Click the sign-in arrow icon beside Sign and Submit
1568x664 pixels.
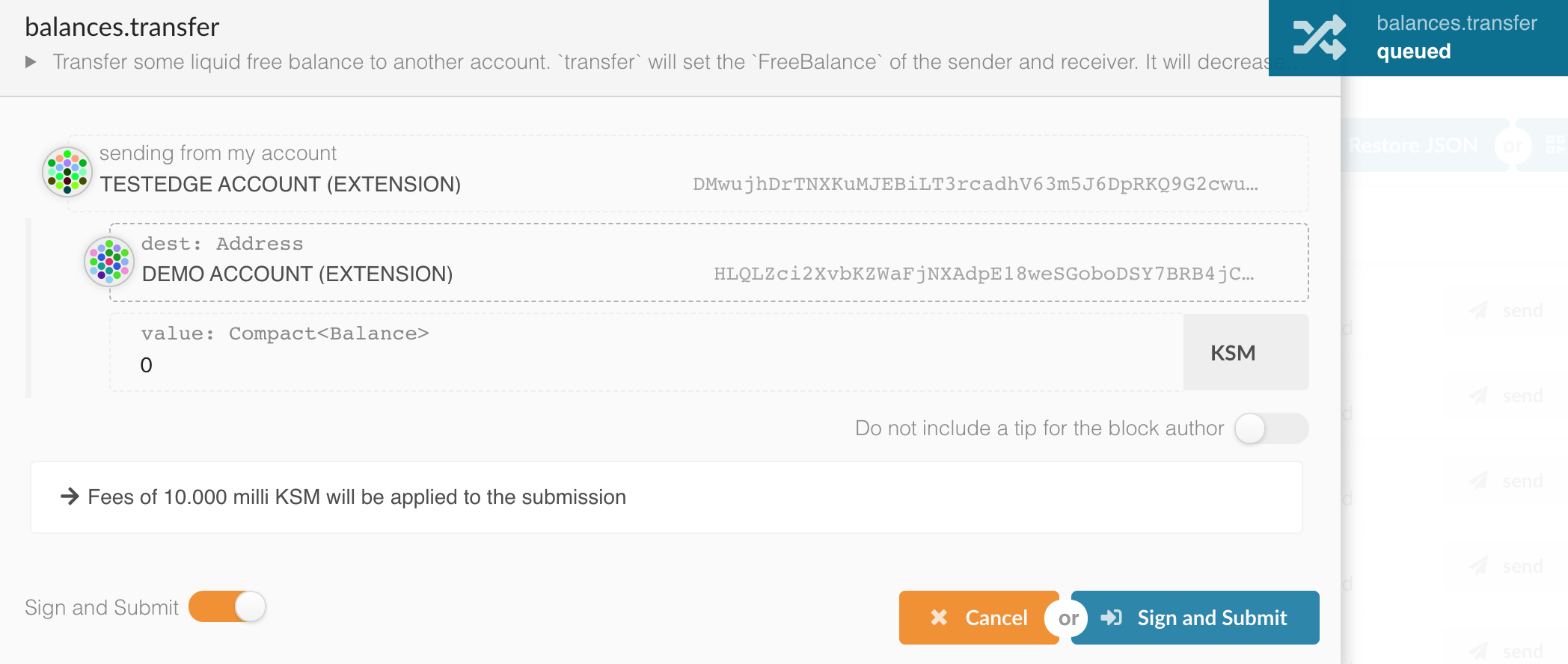click(1112, 618)
